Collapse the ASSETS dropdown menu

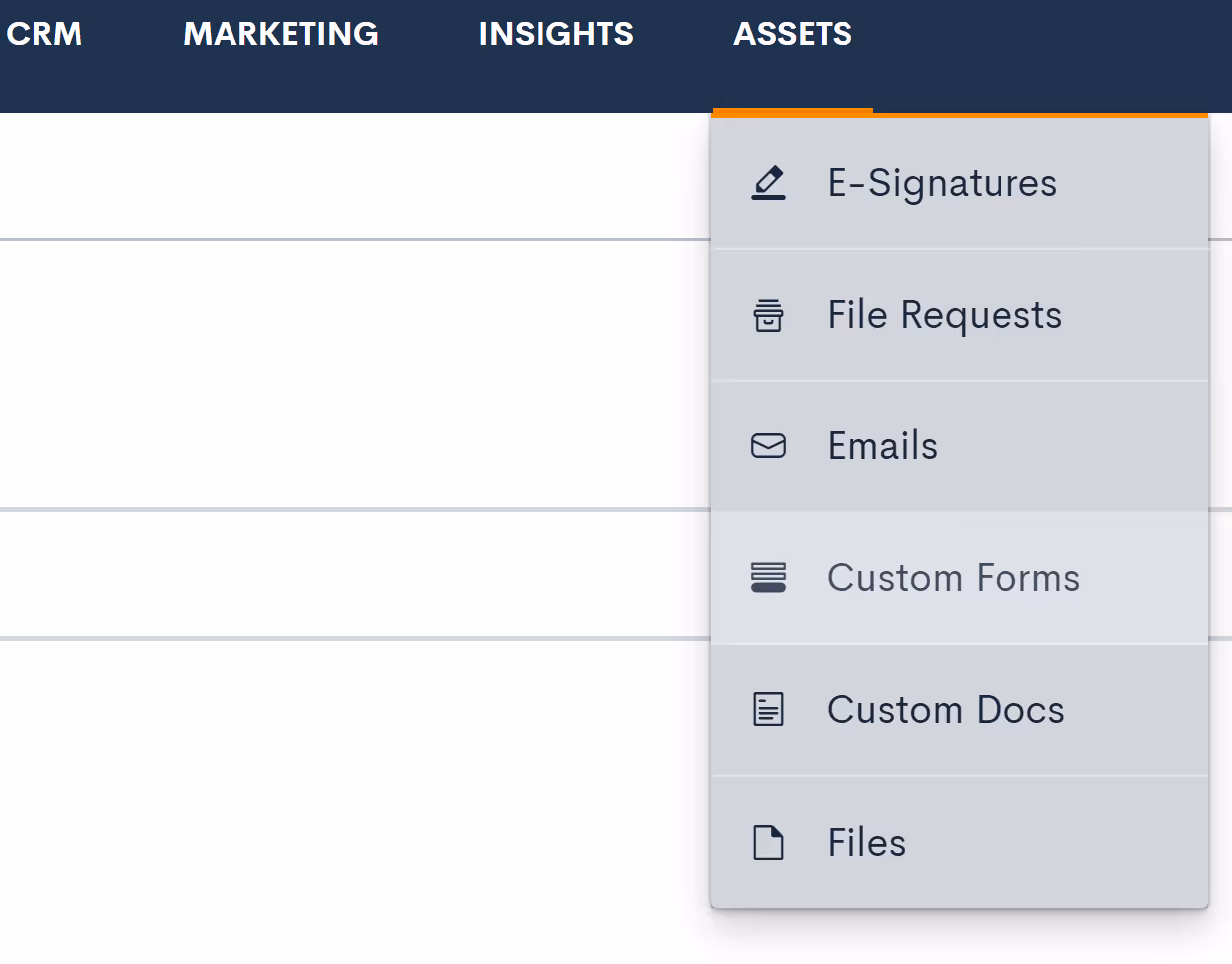point(793,34)
